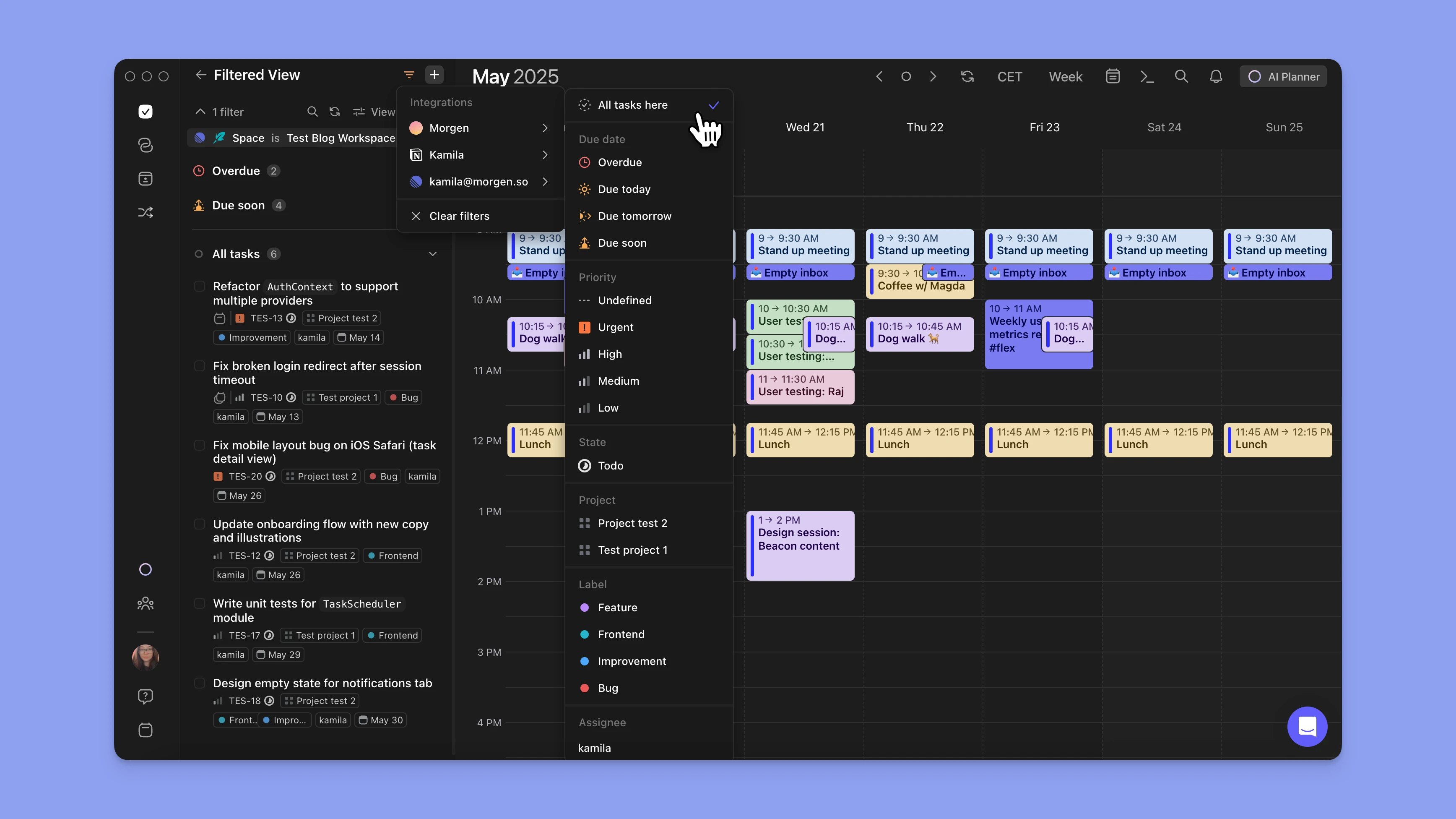
Task: Filter by the purple Feature label dot
Action: tap(585, 608)
